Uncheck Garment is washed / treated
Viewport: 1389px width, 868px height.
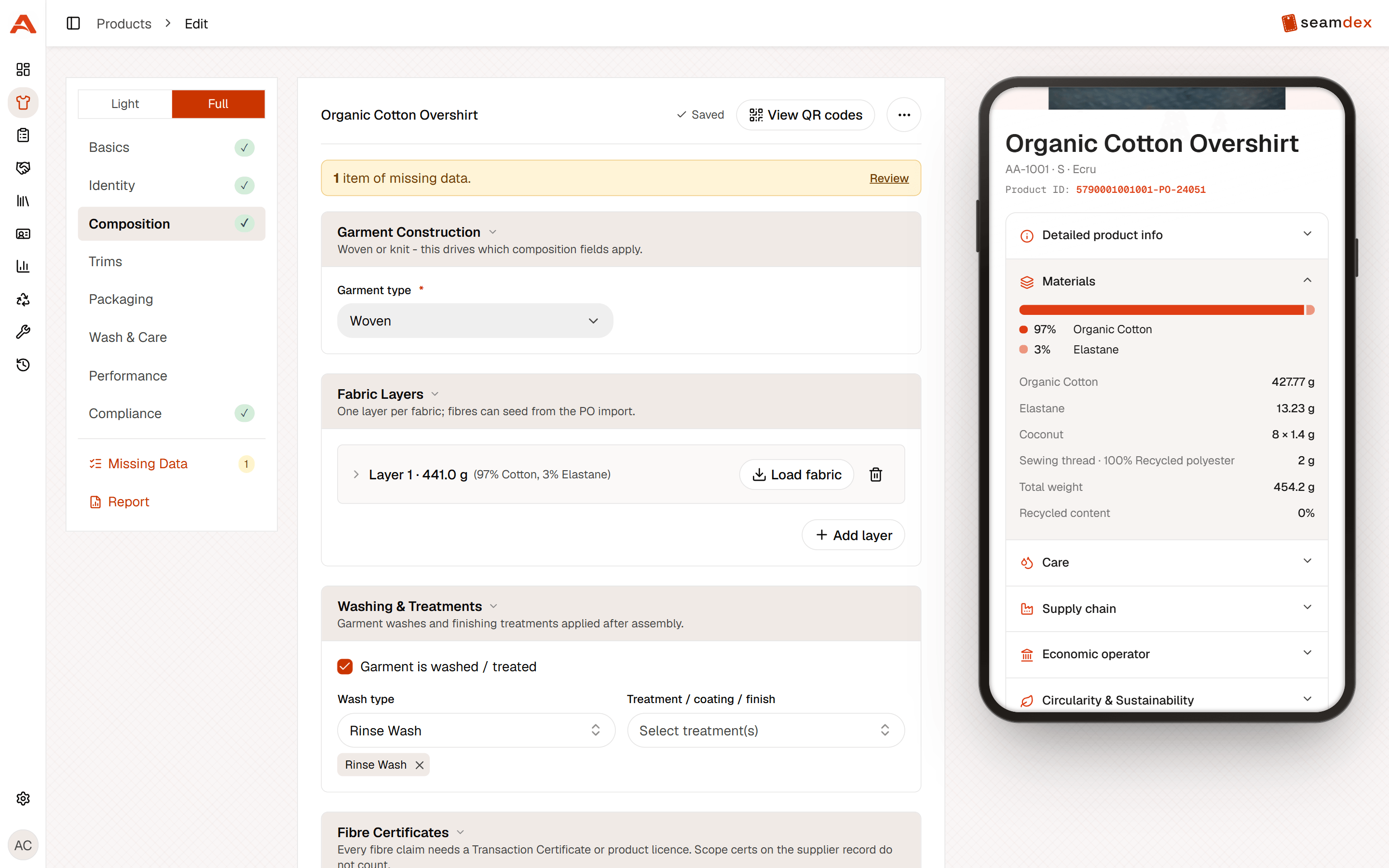click(345, 666)
